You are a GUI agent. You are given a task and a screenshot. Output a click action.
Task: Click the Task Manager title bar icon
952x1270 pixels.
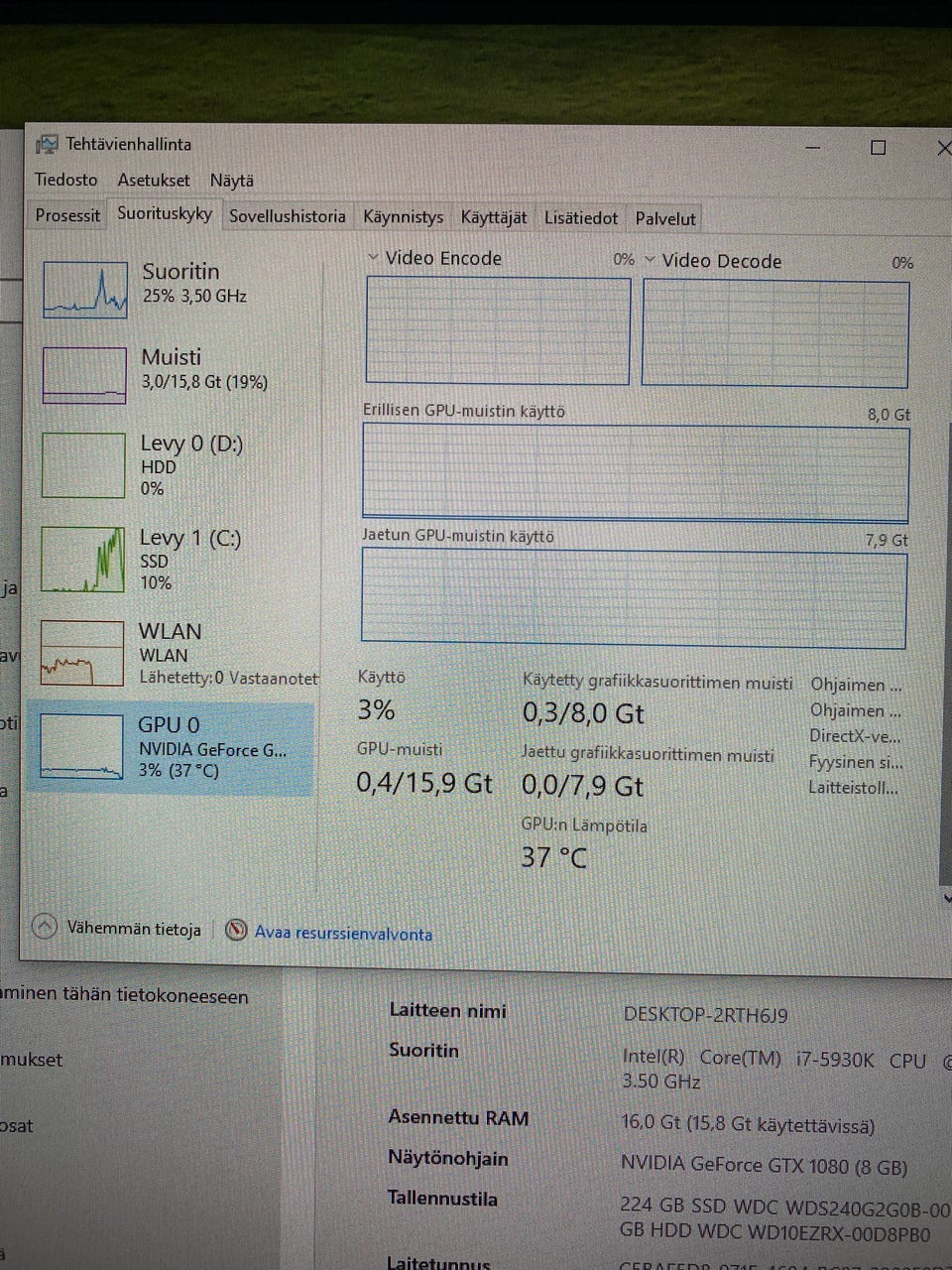pyautogui.click(x=47, y=145)
